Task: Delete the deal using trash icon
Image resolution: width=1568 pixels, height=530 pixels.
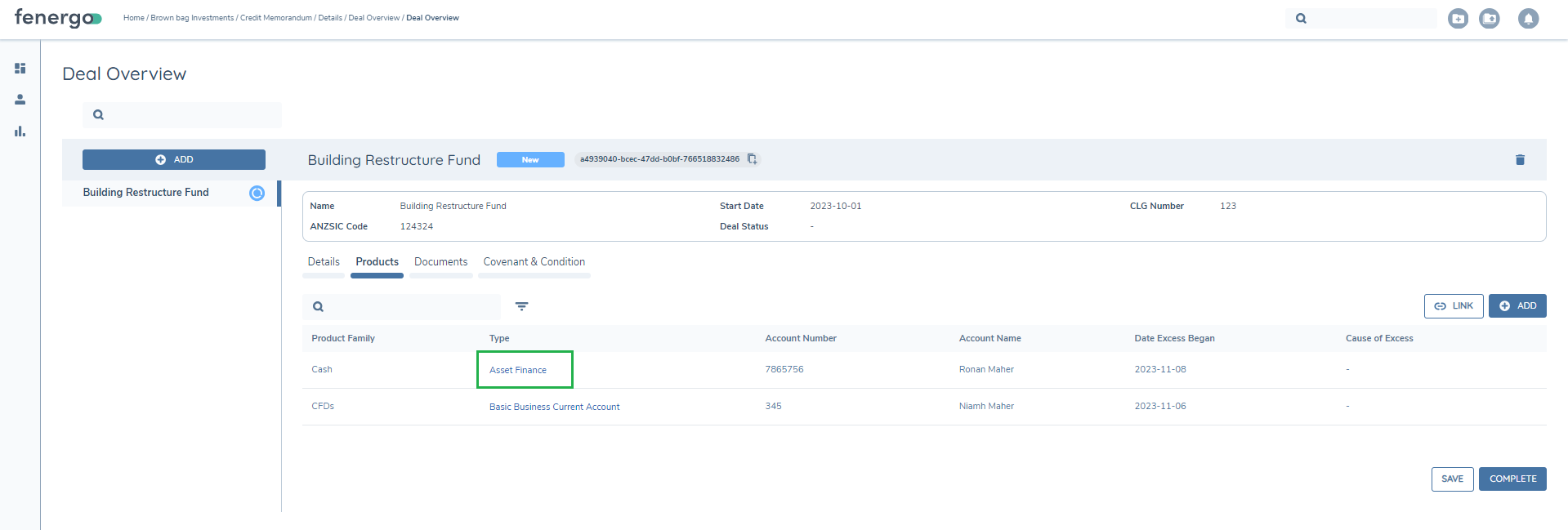Action: coord(1520,160)
